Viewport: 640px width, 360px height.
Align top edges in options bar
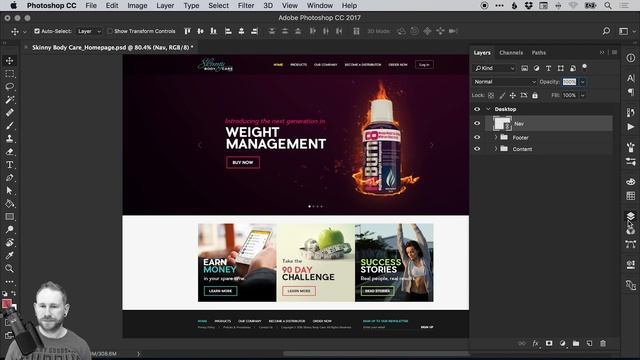[187, 31]
